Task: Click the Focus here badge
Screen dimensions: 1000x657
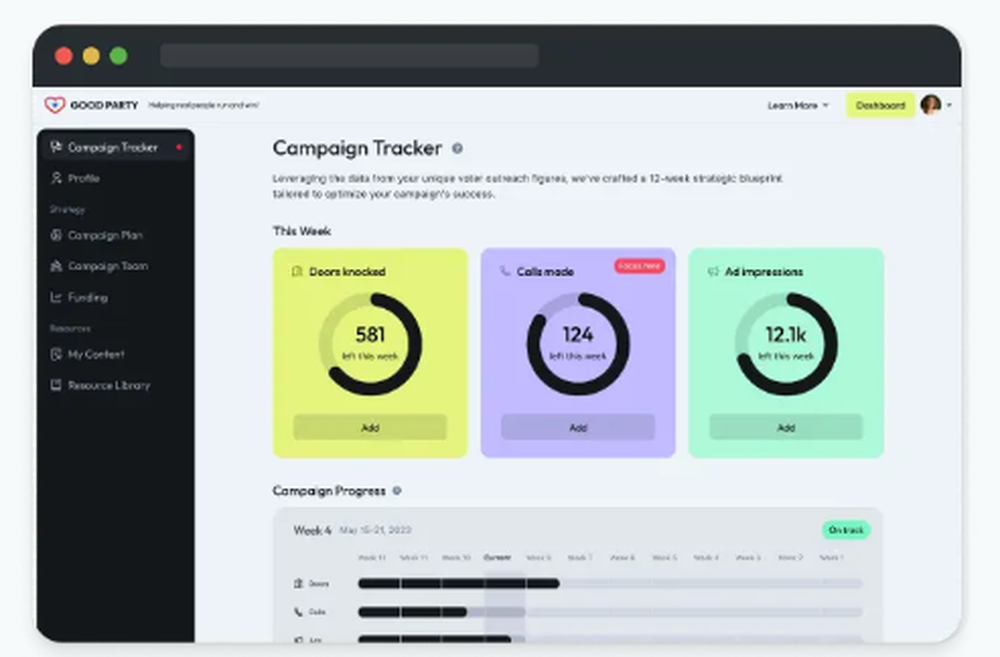Action: click(x=640, y=266)
